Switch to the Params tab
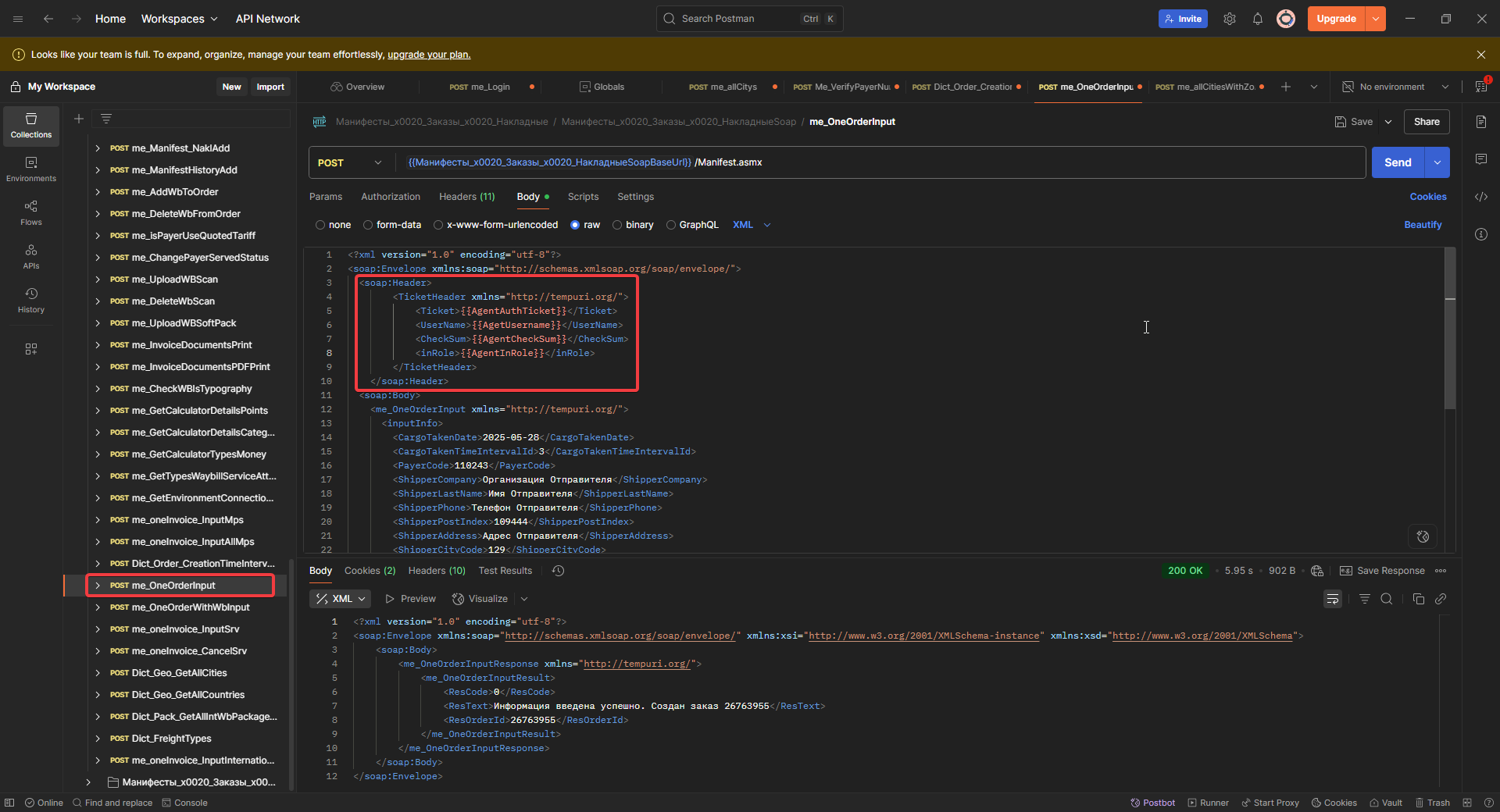The width and height of the screenshot is (1500, 812). tap(326, 197)
